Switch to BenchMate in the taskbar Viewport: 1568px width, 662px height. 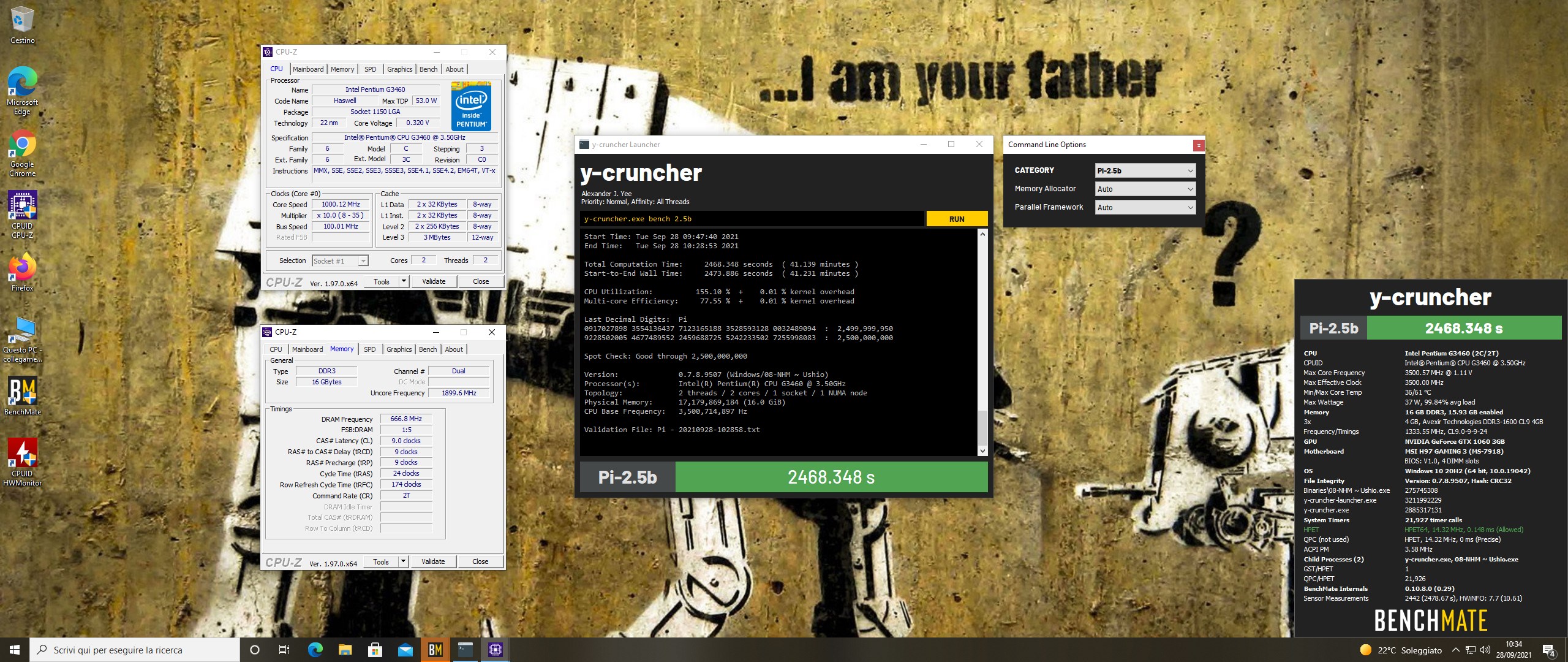[x=435, y=650]
